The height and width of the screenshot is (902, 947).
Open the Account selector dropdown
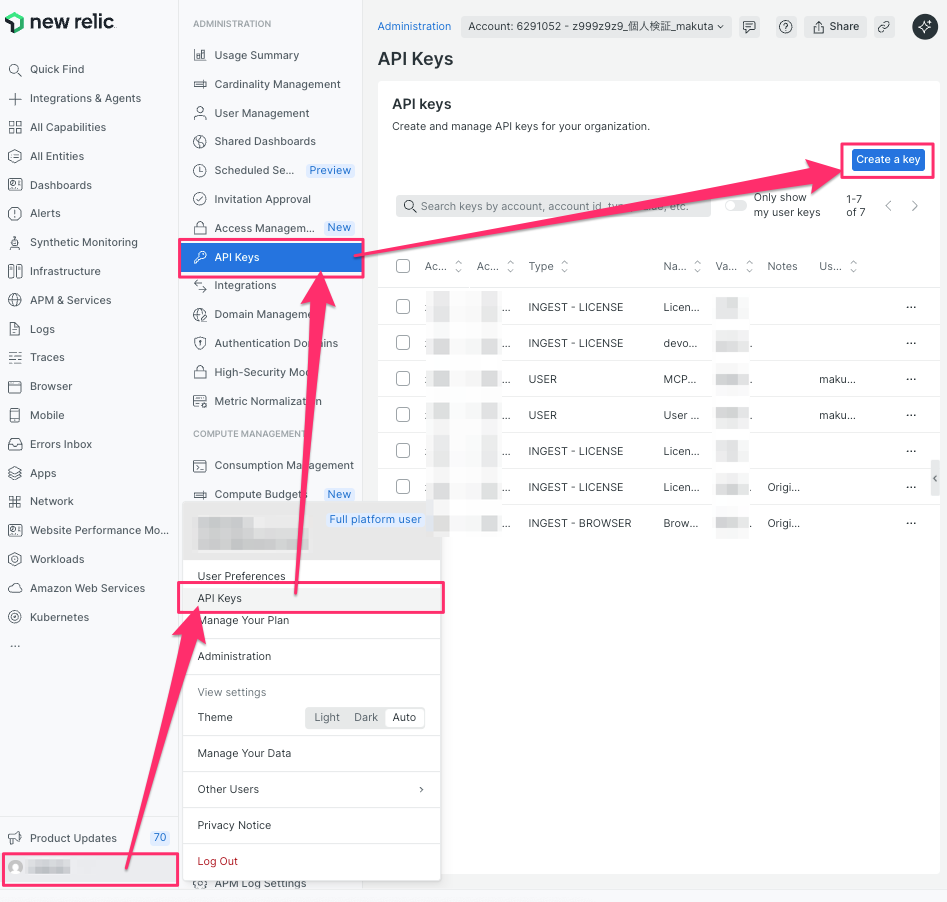pos(597,27)
